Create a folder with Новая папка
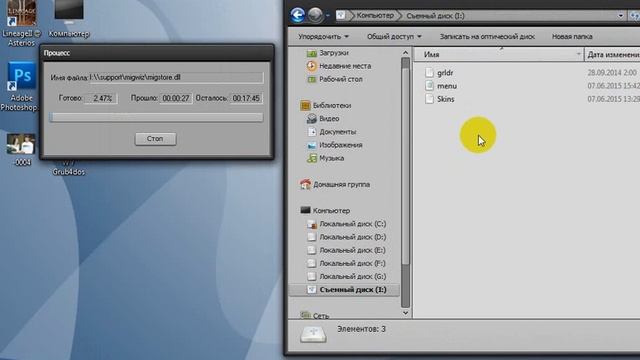Viewport: 640px width, 360px height. [x=572, y=37]
